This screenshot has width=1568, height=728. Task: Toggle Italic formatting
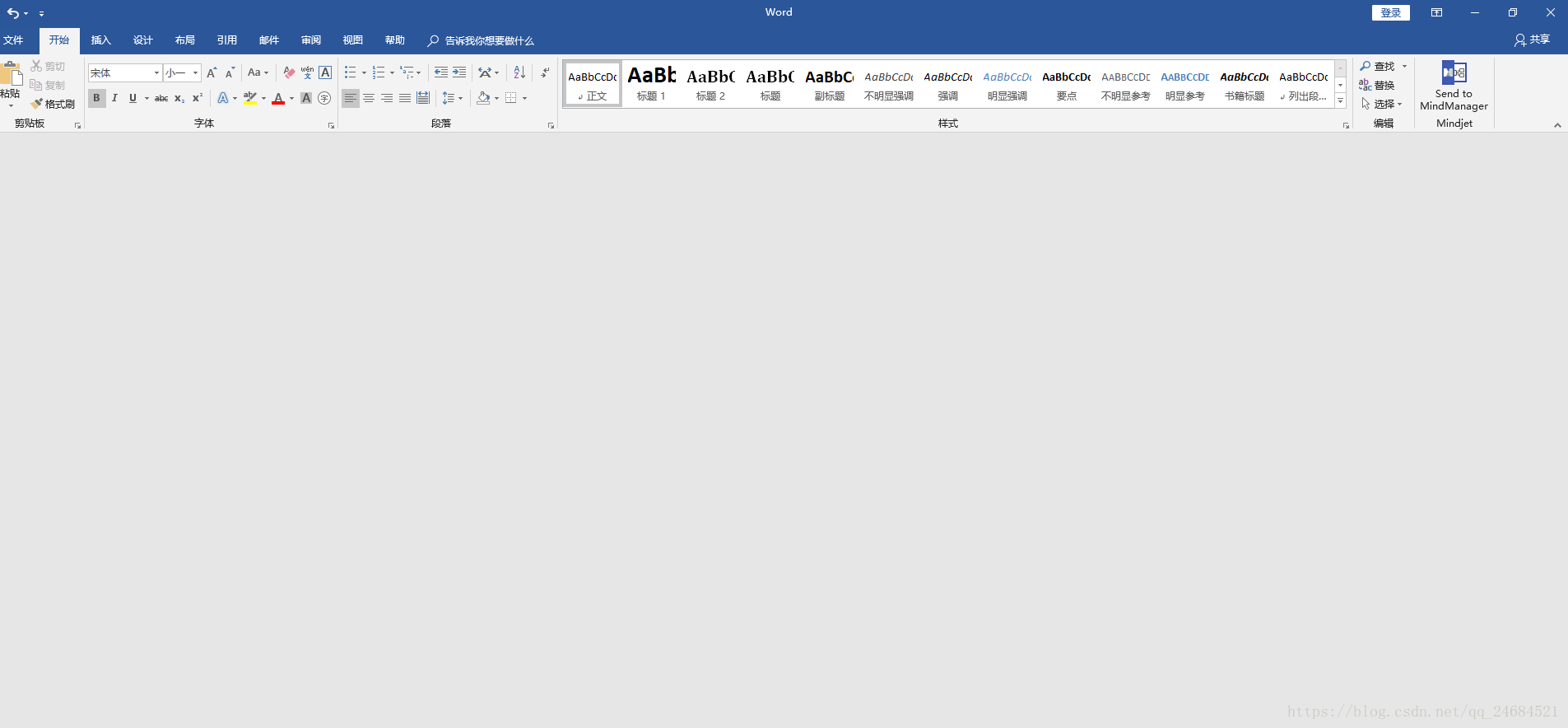pyautogui.click(x=114, y=98)
